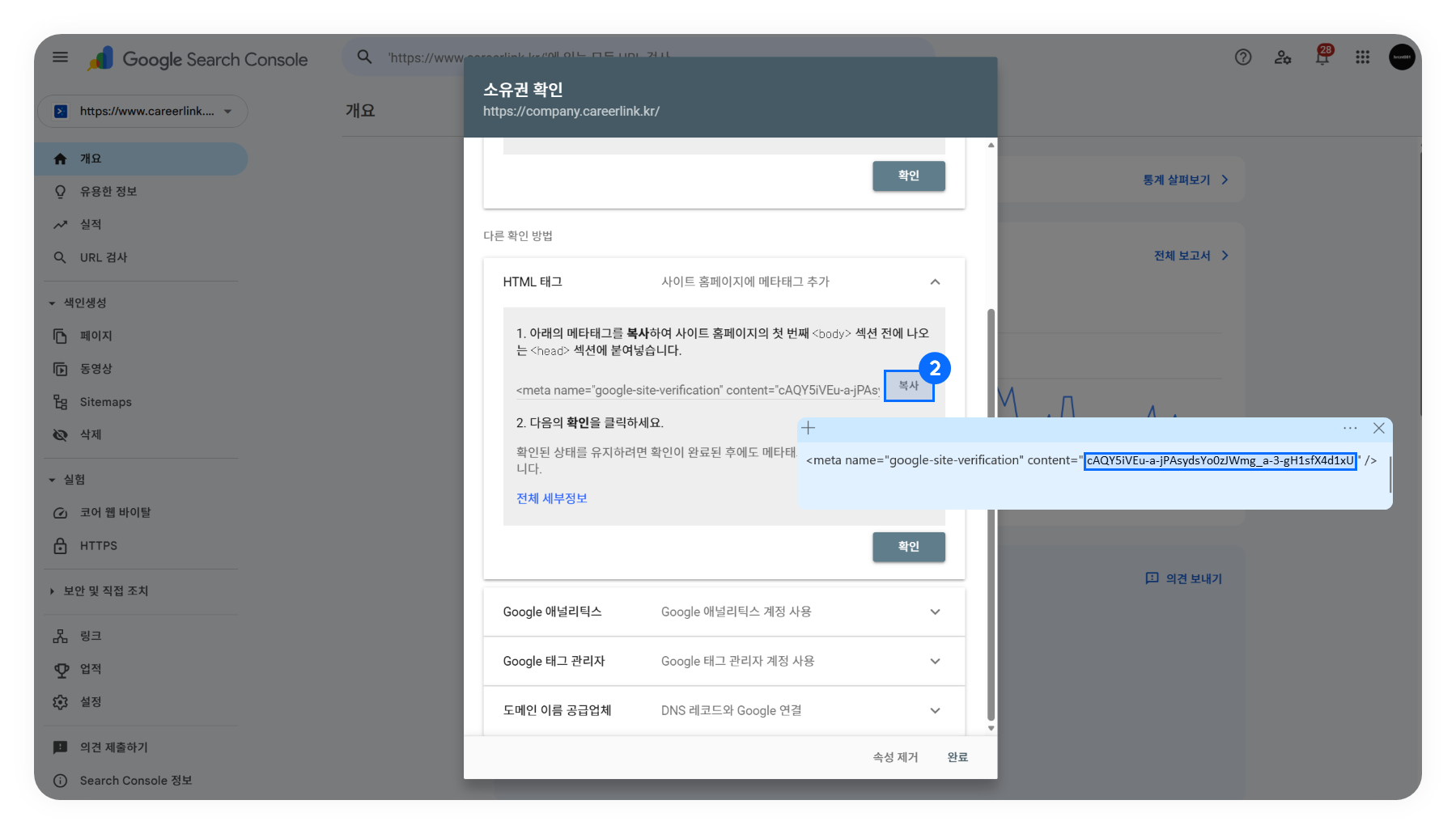Screen dimensions: 1456x834
Task: Click the search magnifier icon in URL bar
Action: [x=365, y=57]
